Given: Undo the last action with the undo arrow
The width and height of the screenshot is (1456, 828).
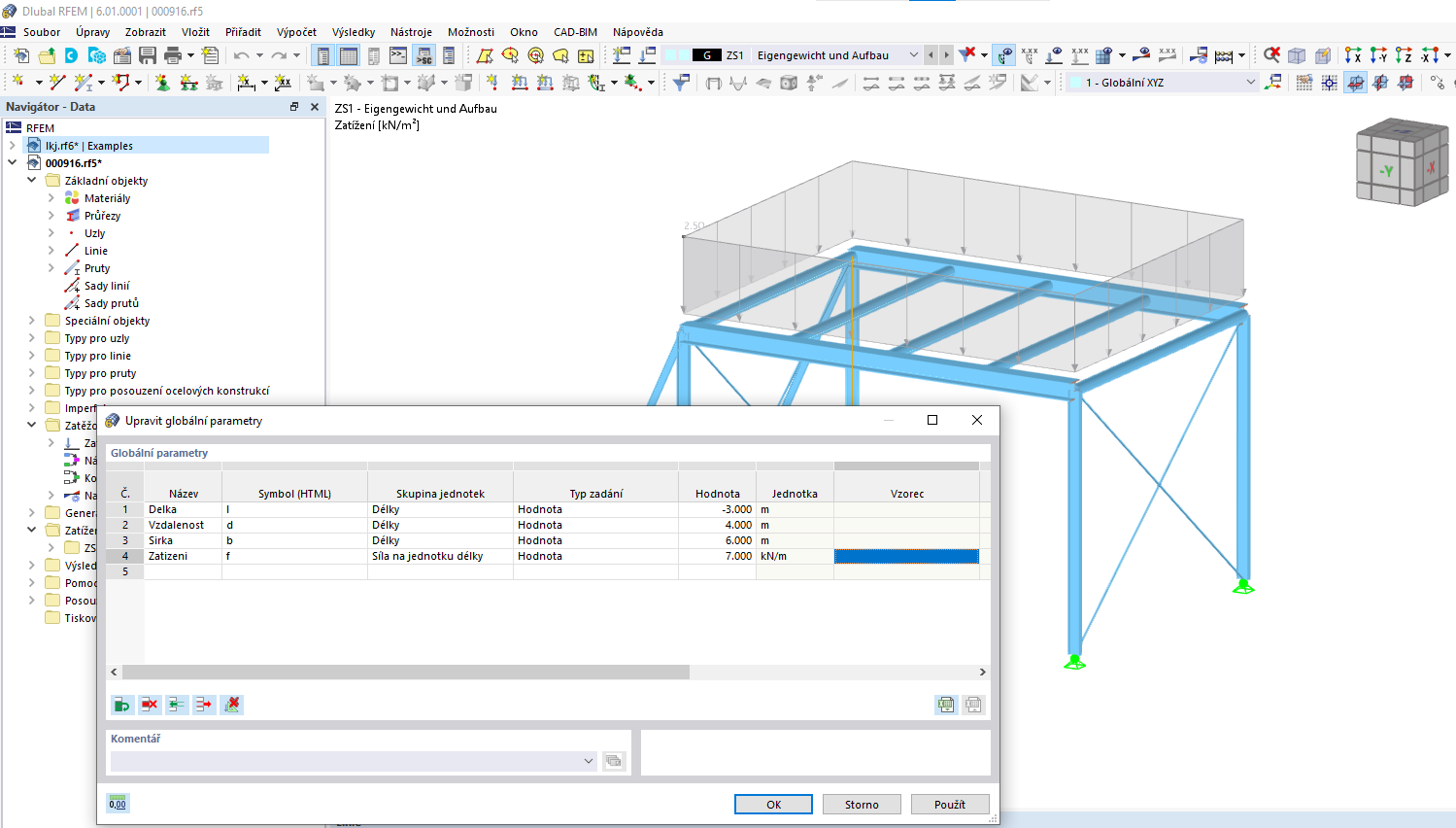Looking at the screenshot, I should [242, 55].
